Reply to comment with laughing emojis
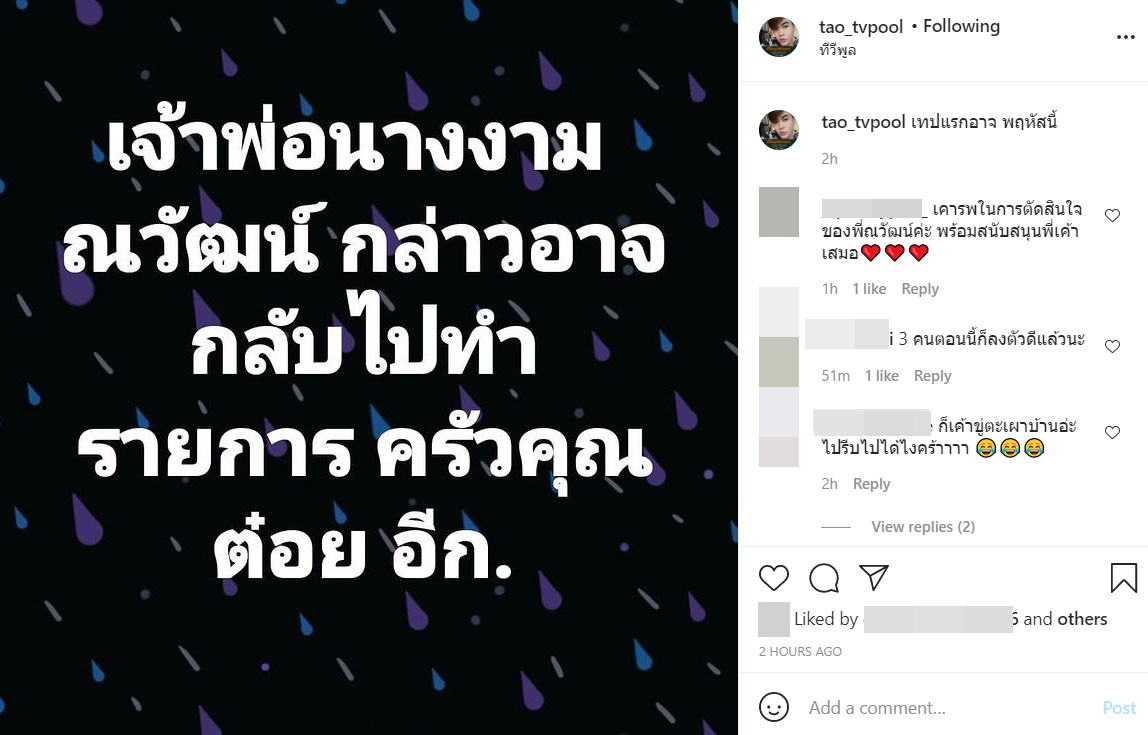The image size is (1148, 735). tap(871, 484)
